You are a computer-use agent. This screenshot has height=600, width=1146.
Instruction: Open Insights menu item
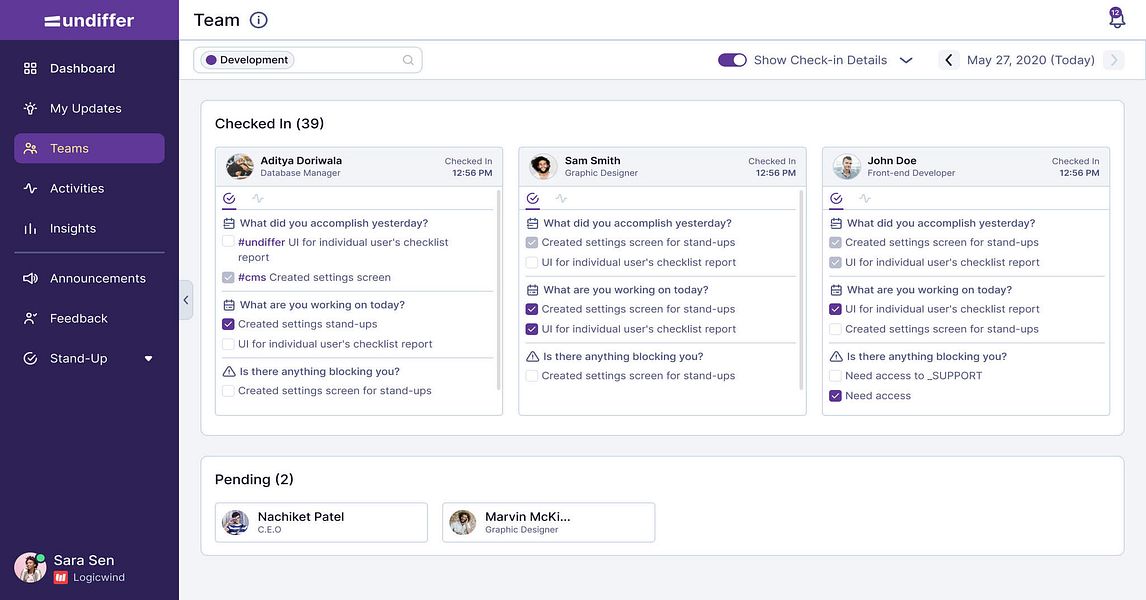point(89,229)
